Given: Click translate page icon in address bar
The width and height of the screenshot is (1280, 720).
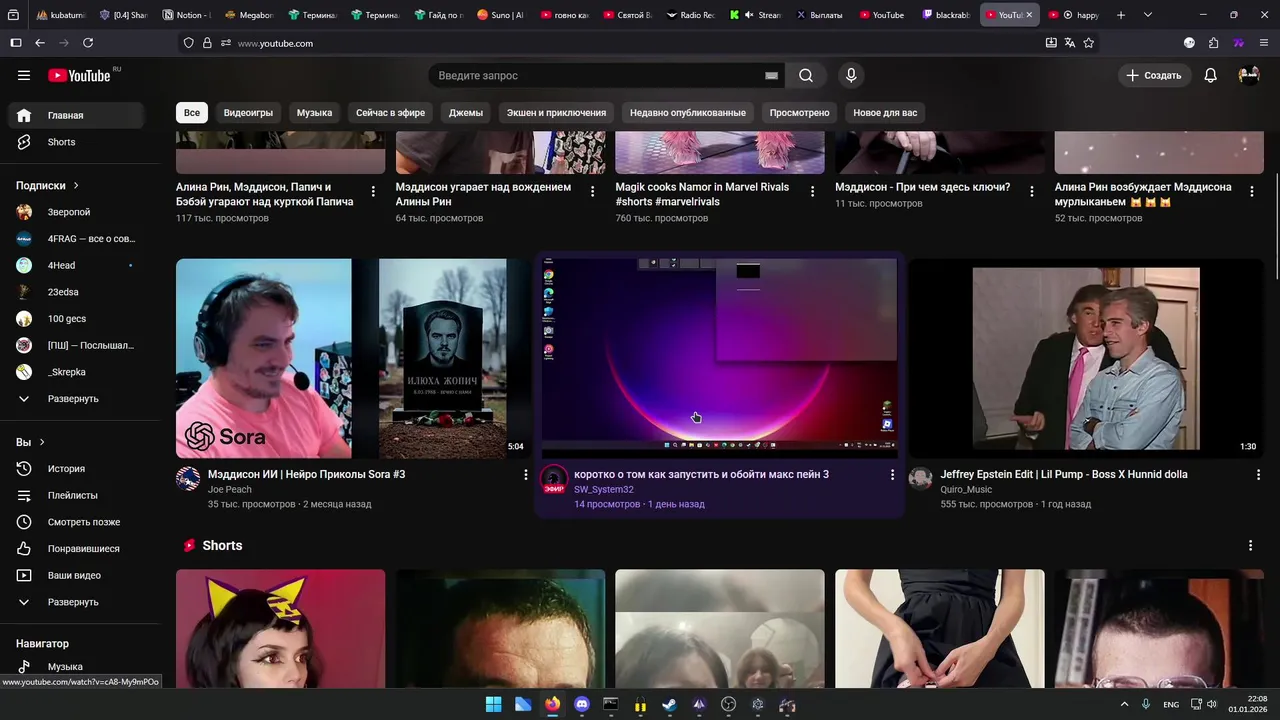Looking at the screenshot, I should [1070, 43].
